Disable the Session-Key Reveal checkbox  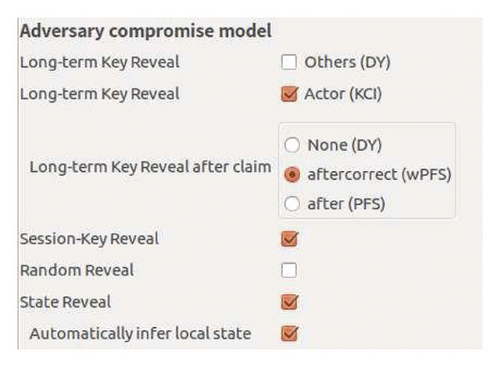click(x=289, y=239)
